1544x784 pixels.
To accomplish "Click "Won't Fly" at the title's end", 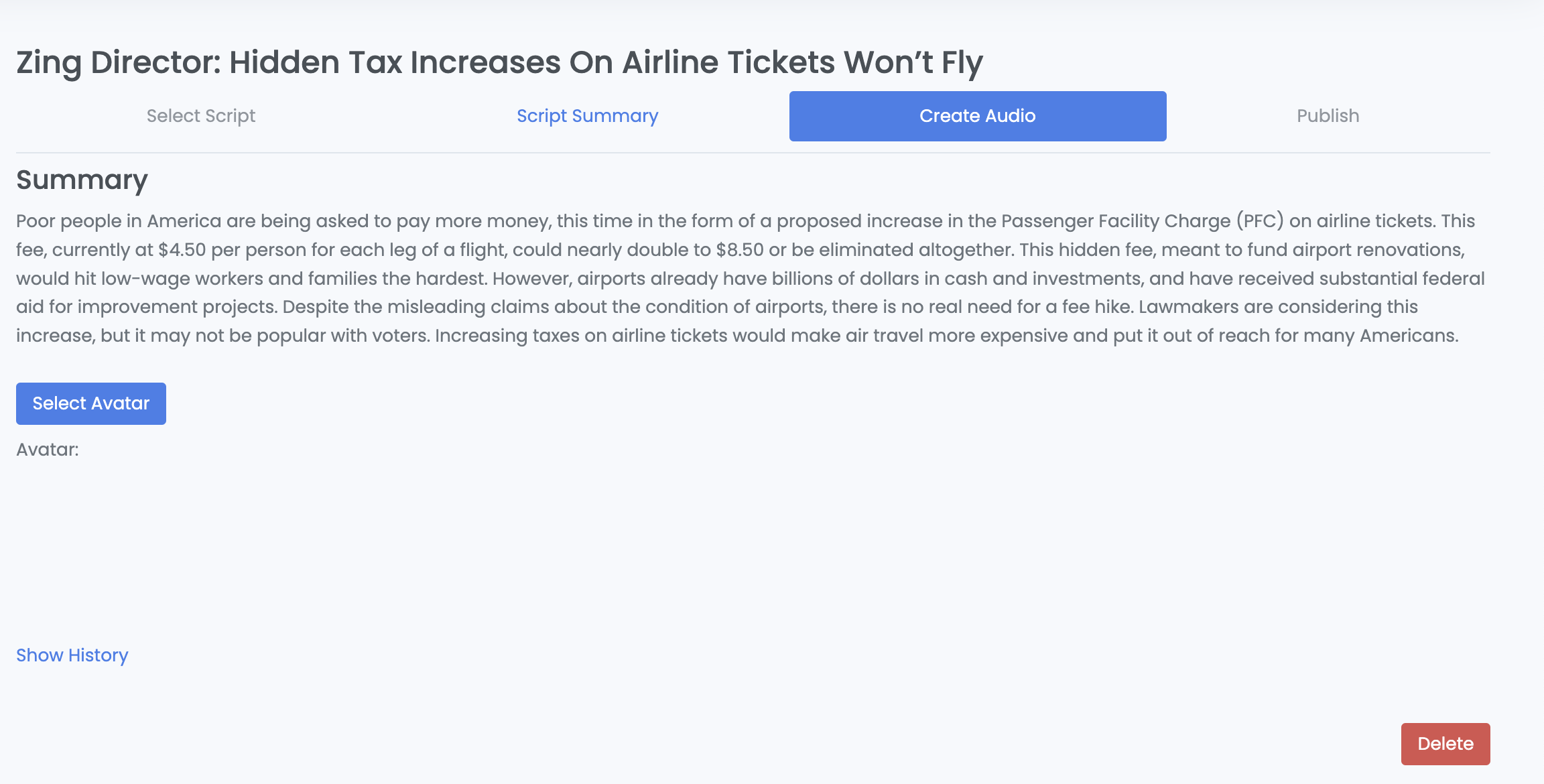I will pos(913,63).
